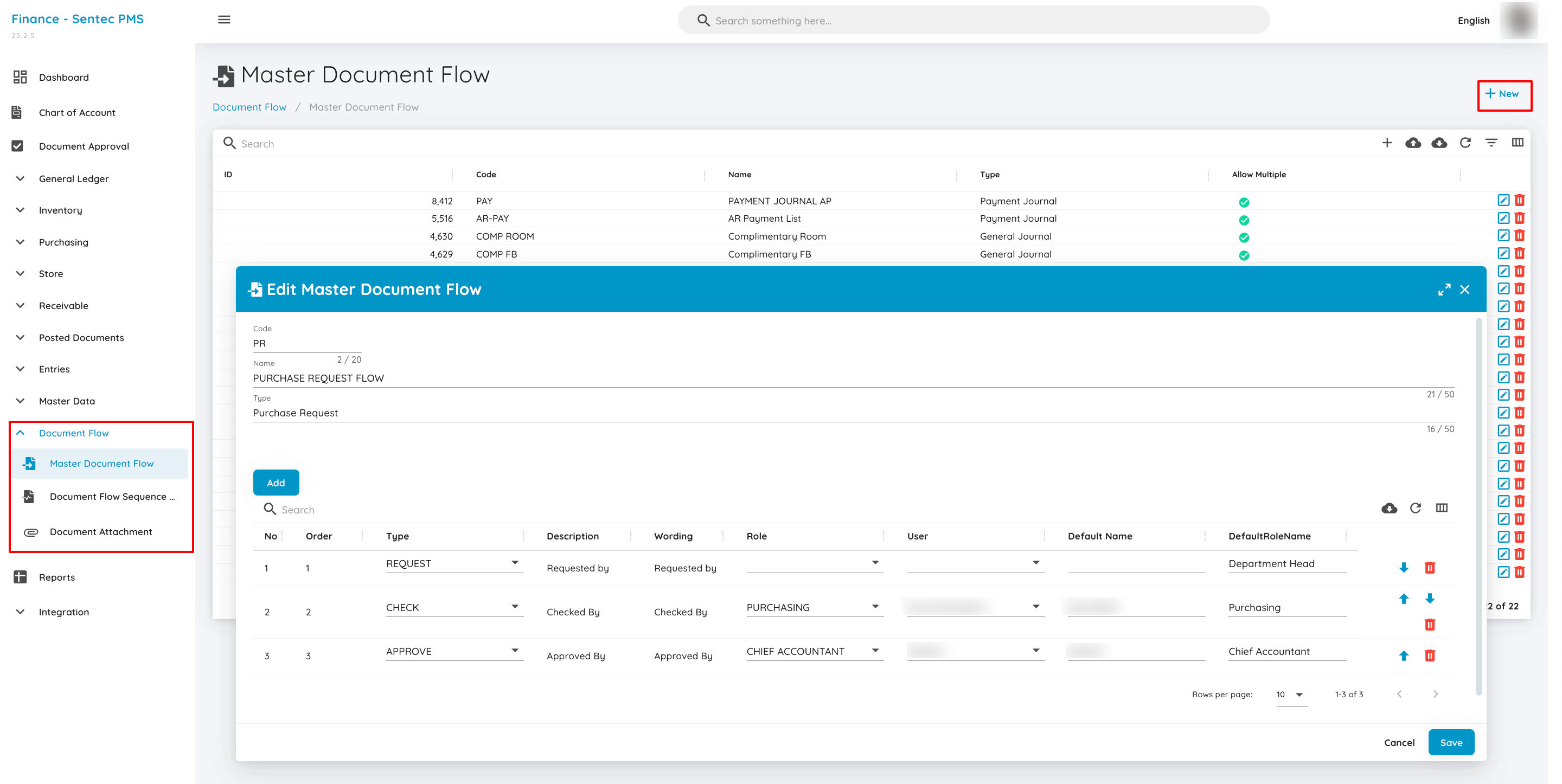Save the master document flow

1451,743
